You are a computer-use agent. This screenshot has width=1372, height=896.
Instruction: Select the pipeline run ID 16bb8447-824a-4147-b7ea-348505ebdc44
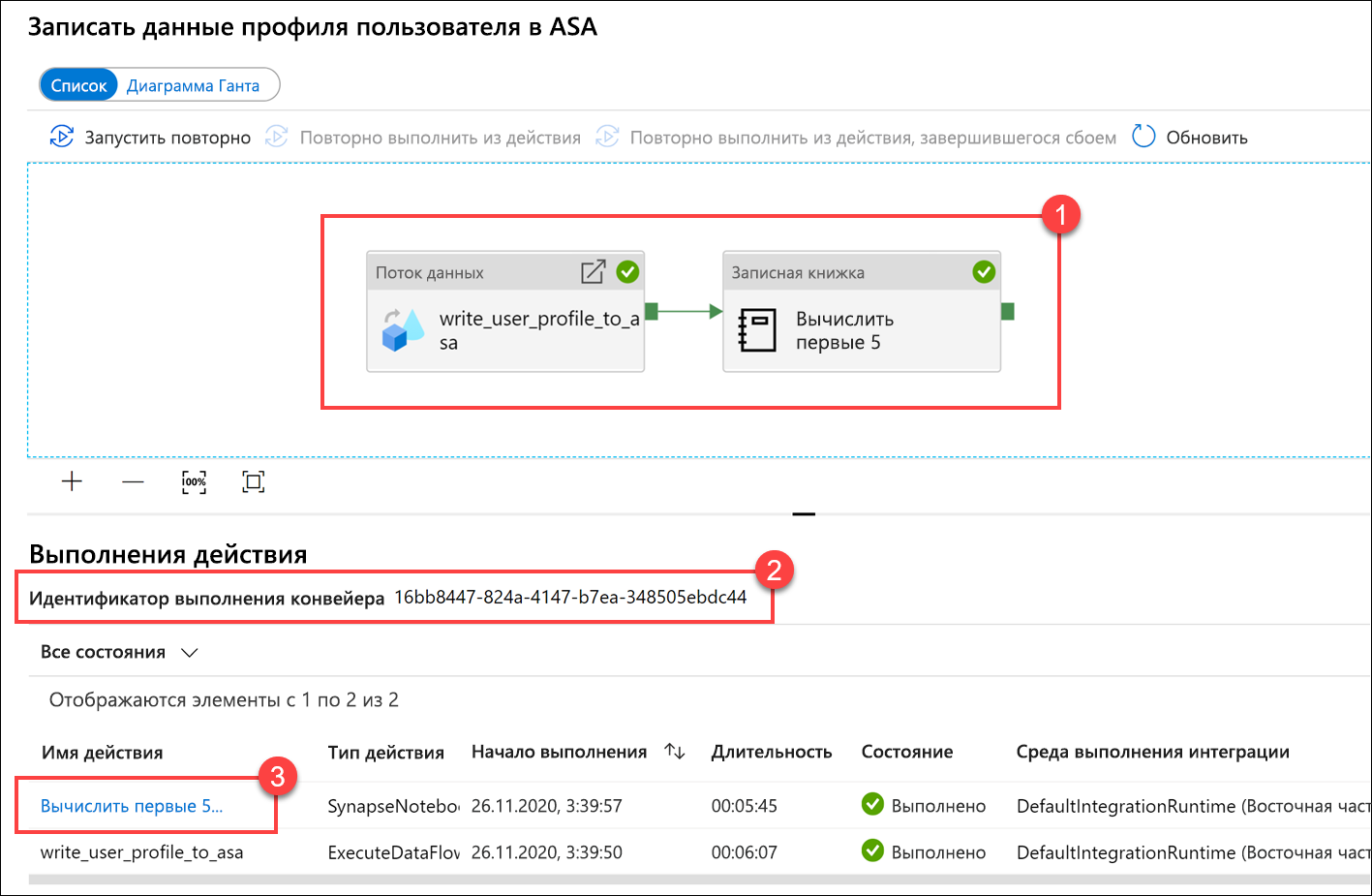pyautogui.click(x=570, y=597)
